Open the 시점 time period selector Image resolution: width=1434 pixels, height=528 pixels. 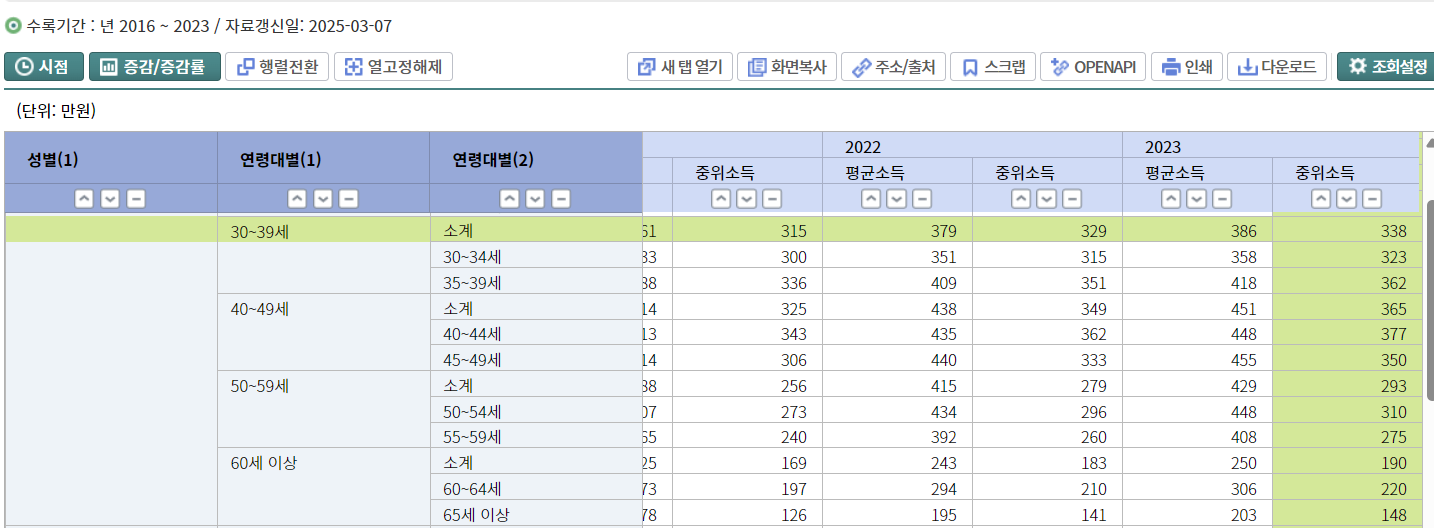(x=44, y=67)
